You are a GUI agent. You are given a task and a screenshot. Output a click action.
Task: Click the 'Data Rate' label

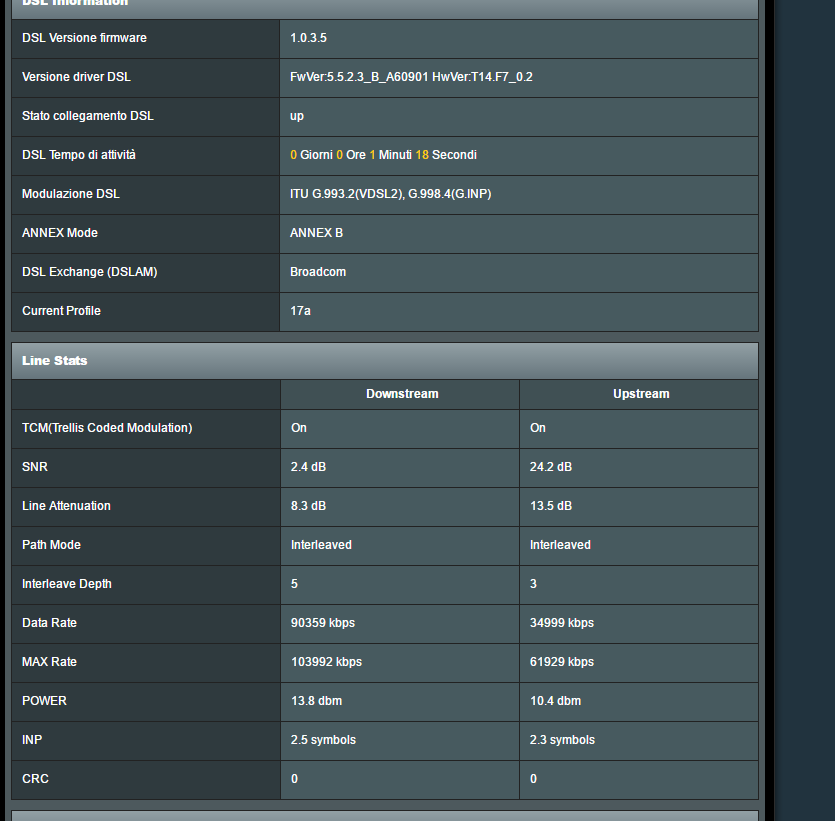click(49, 623)
